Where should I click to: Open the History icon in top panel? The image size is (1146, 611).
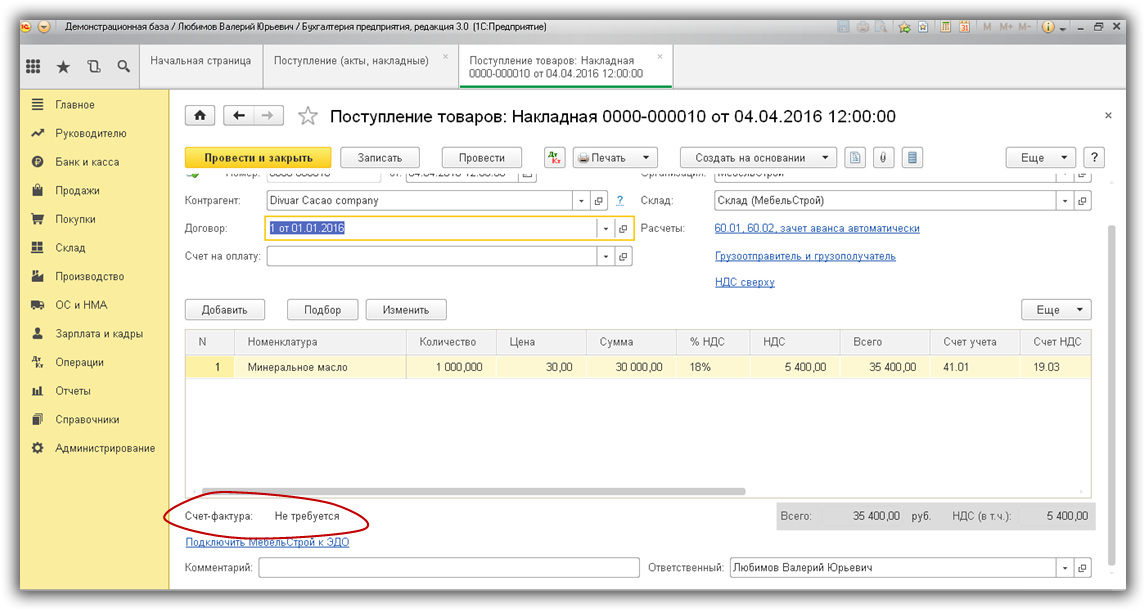pyautogui.click(x=93, y=67)
